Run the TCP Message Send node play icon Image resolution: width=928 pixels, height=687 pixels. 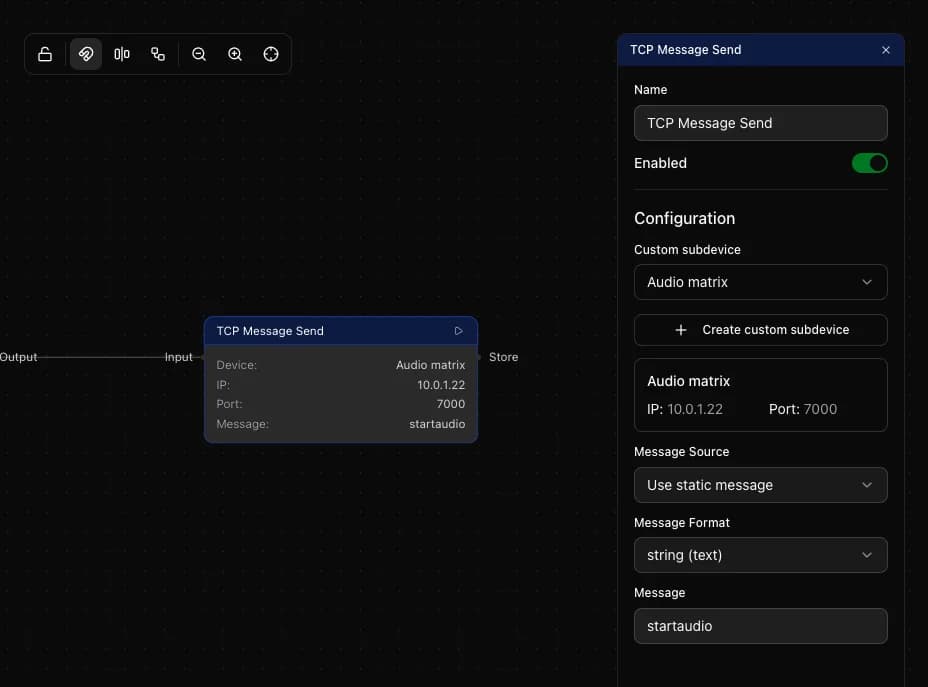click(x=459, y=331)
